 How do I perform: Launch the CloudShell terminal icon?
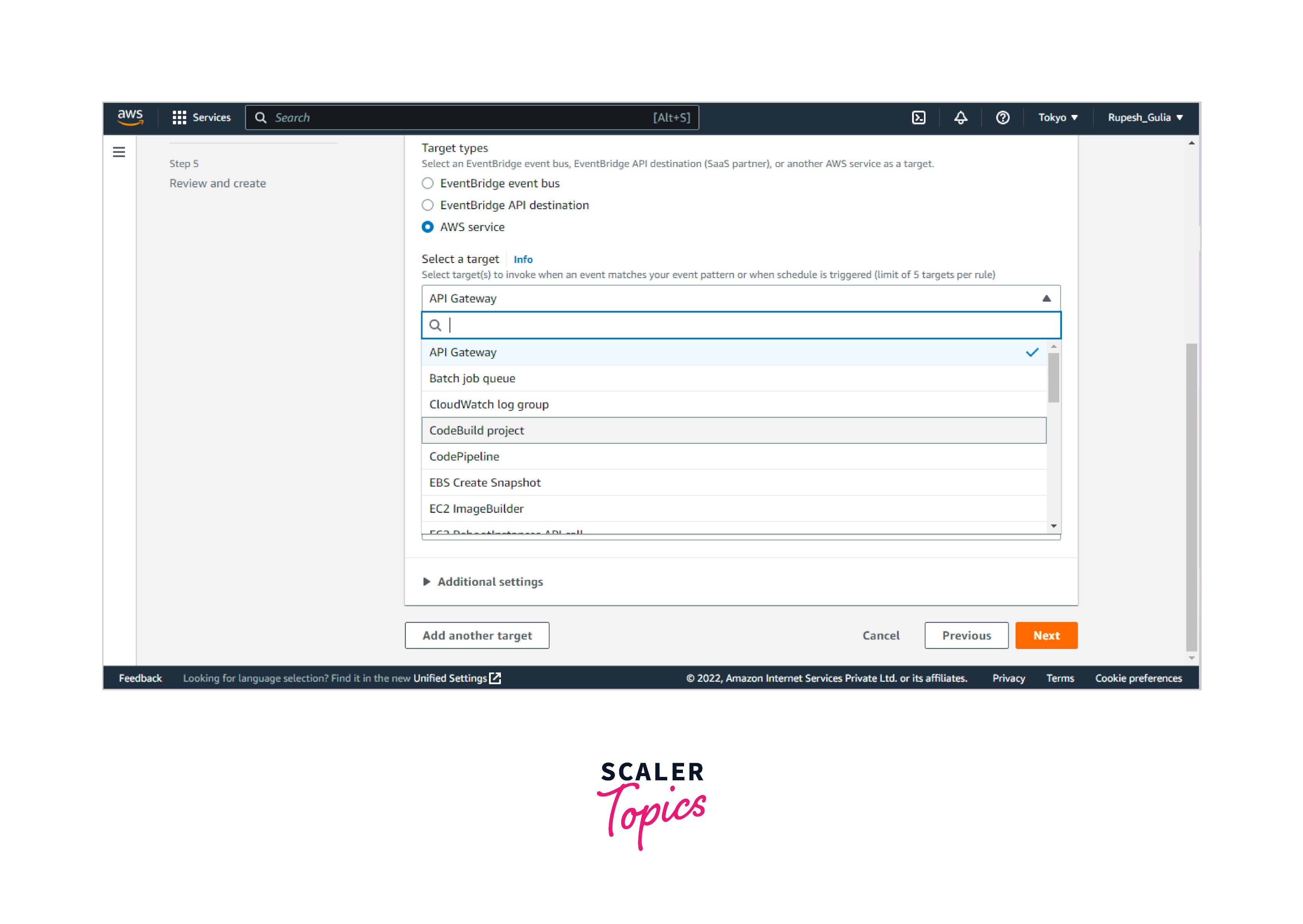pos(918,117)
